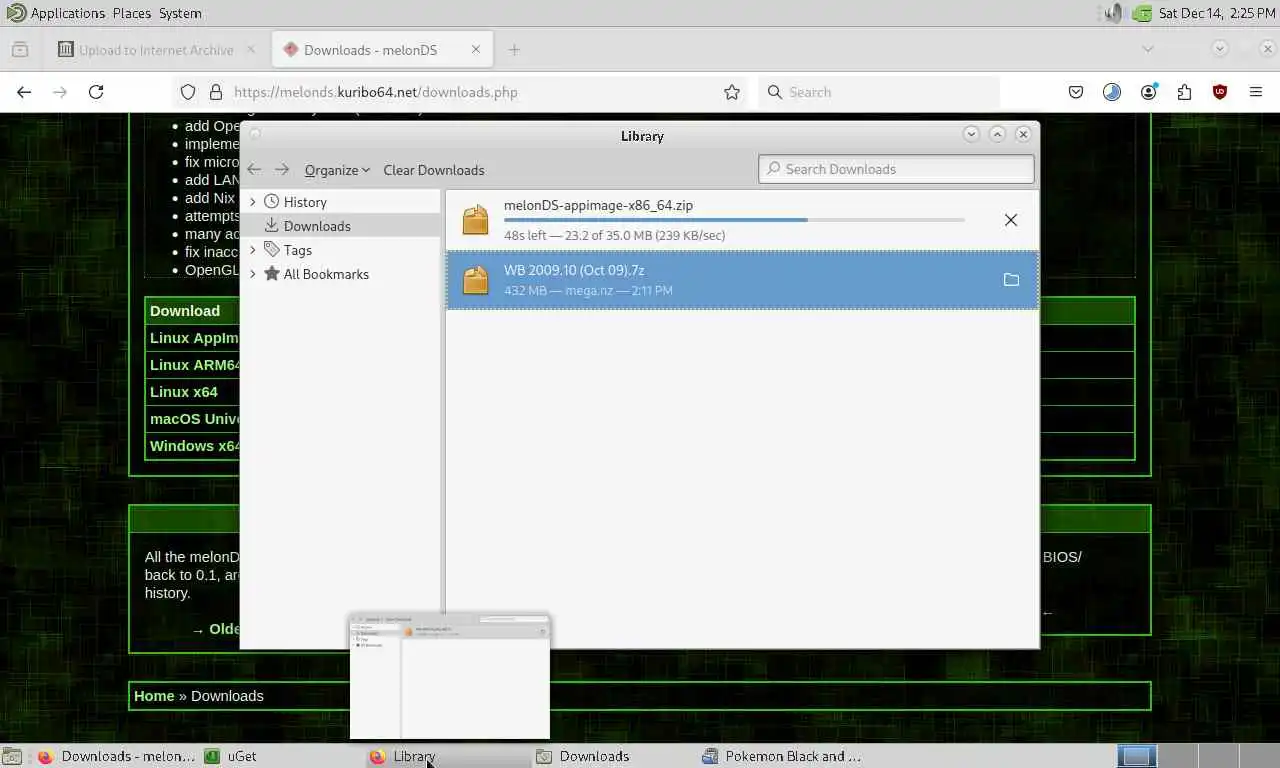Close the Upload to Internet Archive tab

(251, 50)
